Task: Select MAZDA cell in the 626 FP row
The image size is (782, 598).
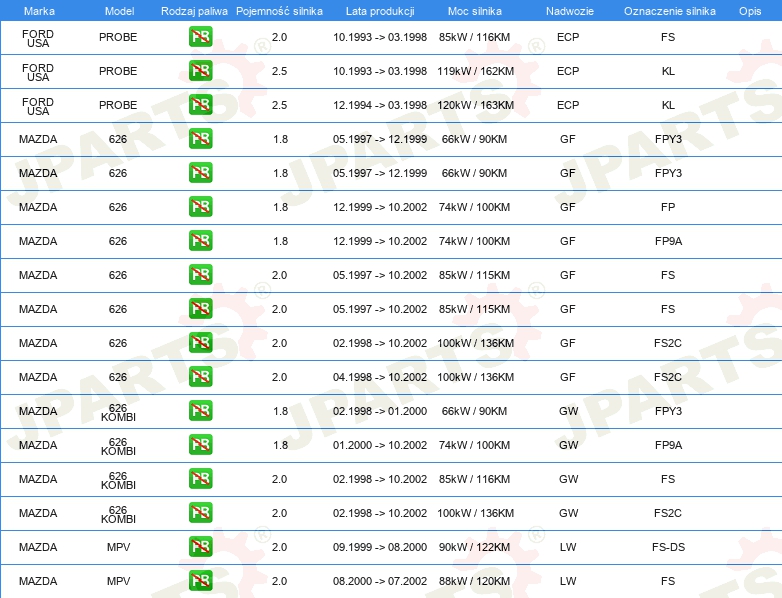Action: tap(38, 207)
